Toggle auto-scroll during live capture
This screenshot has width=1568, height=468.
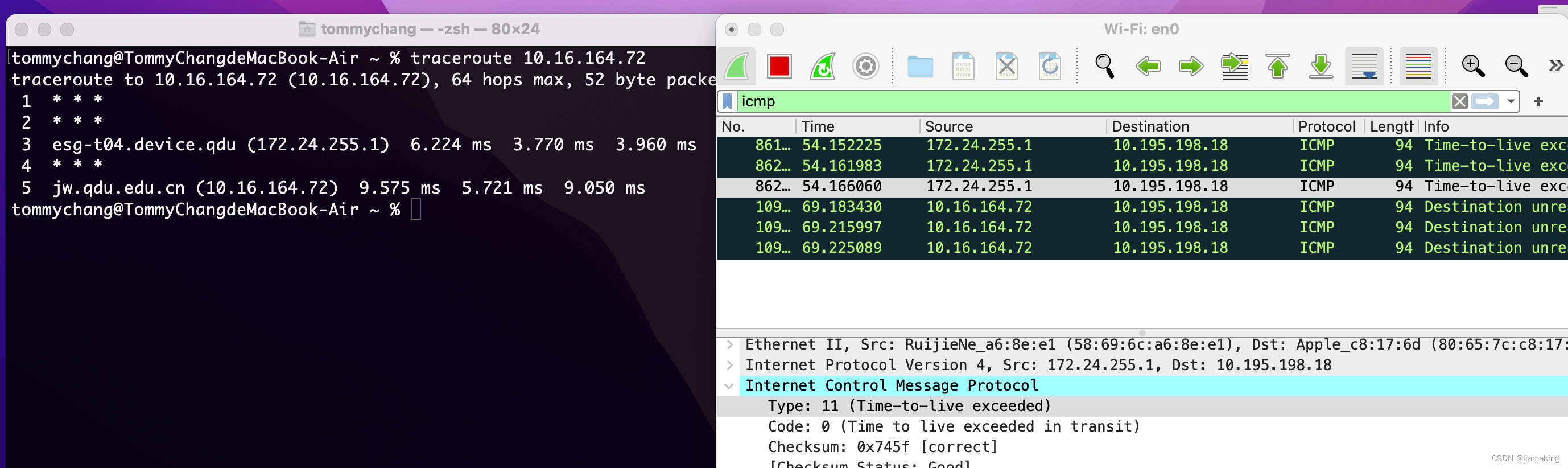point(1364,66)
